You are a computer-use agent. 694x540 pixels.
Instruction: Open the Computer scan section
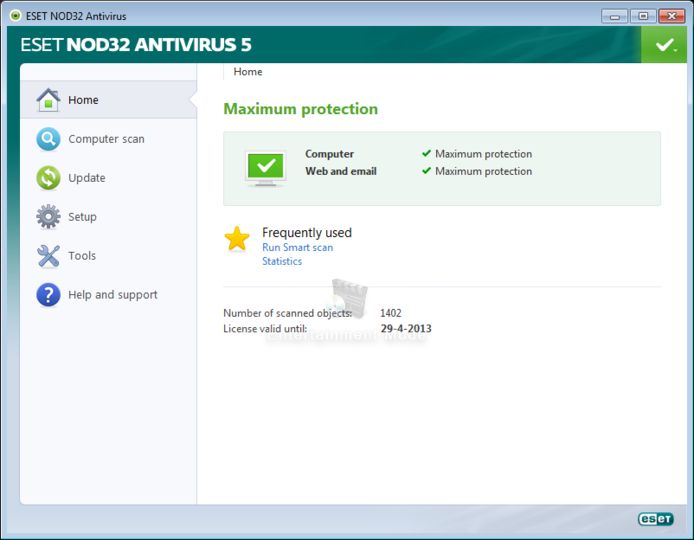[108, 139]
